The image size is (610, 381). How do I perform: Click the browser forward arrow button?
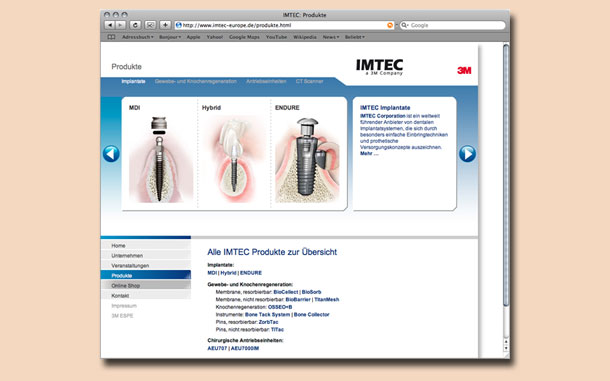tap(121, 25)
